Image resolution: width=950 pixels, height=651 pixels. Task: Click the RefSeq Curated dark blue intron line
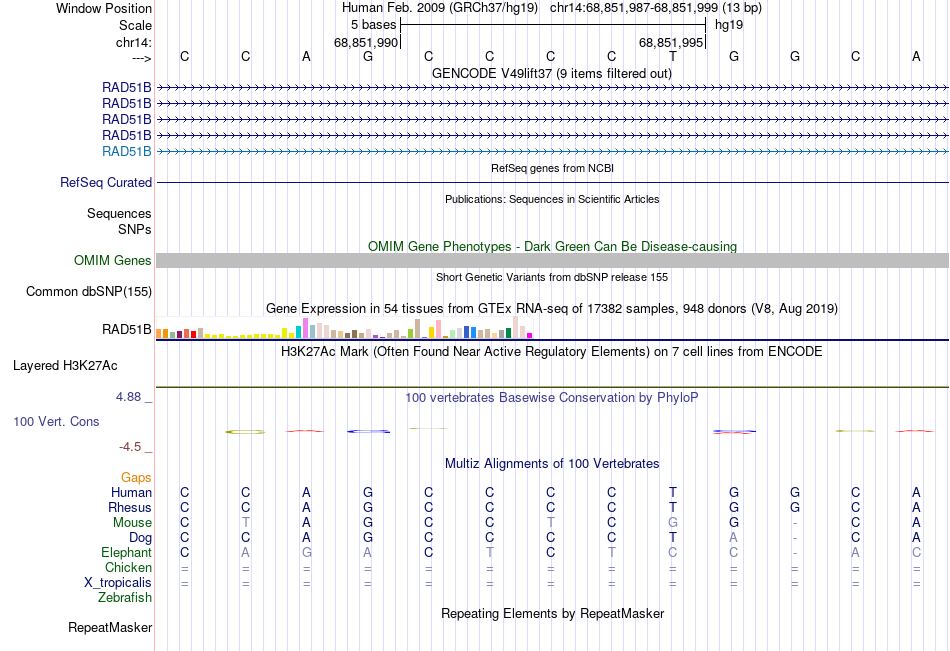pos(552,182)
